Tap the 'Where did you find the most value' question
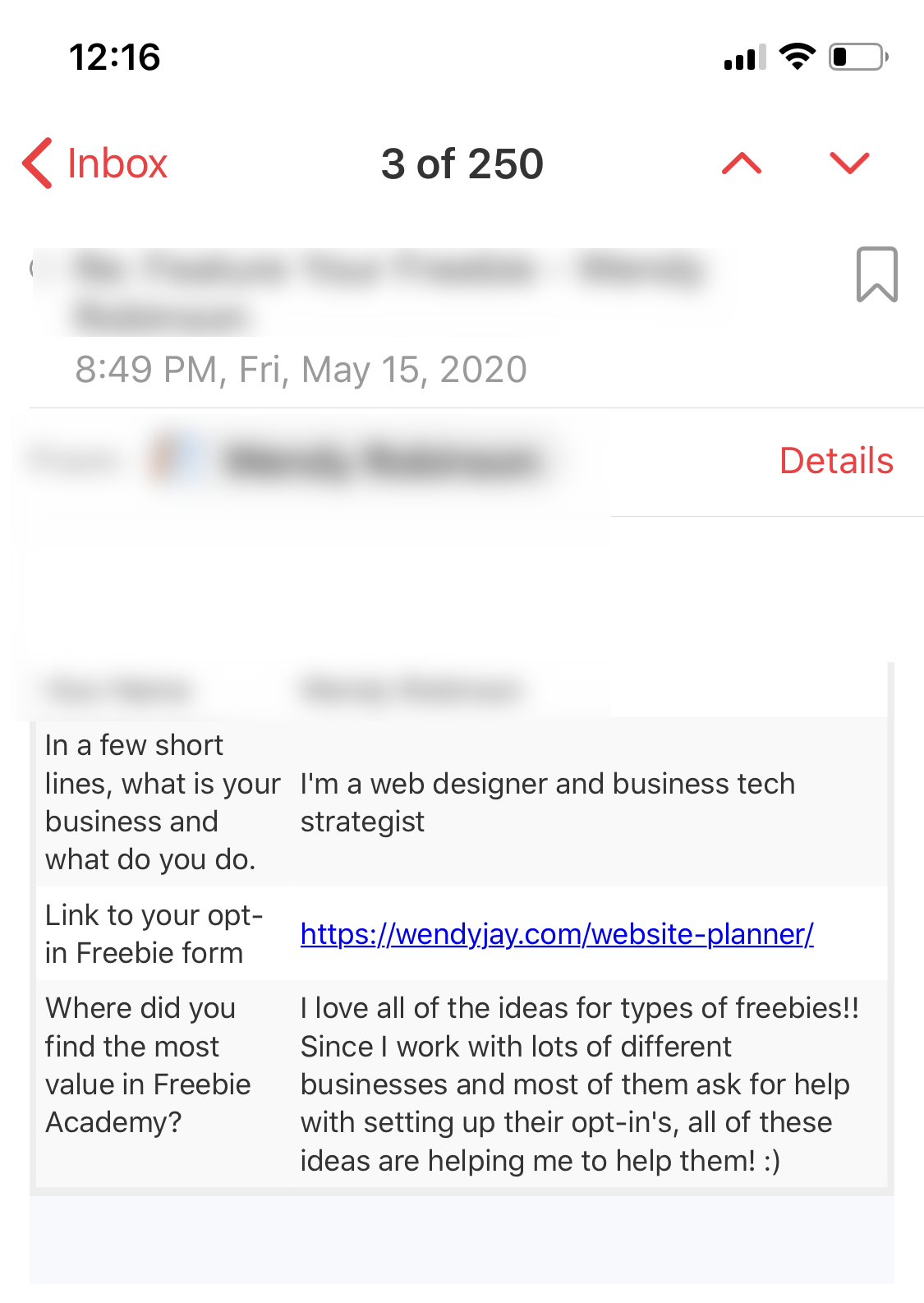Image resolution: width=924 pixels, height=1303 pixels. click(x=148, y=1065)
